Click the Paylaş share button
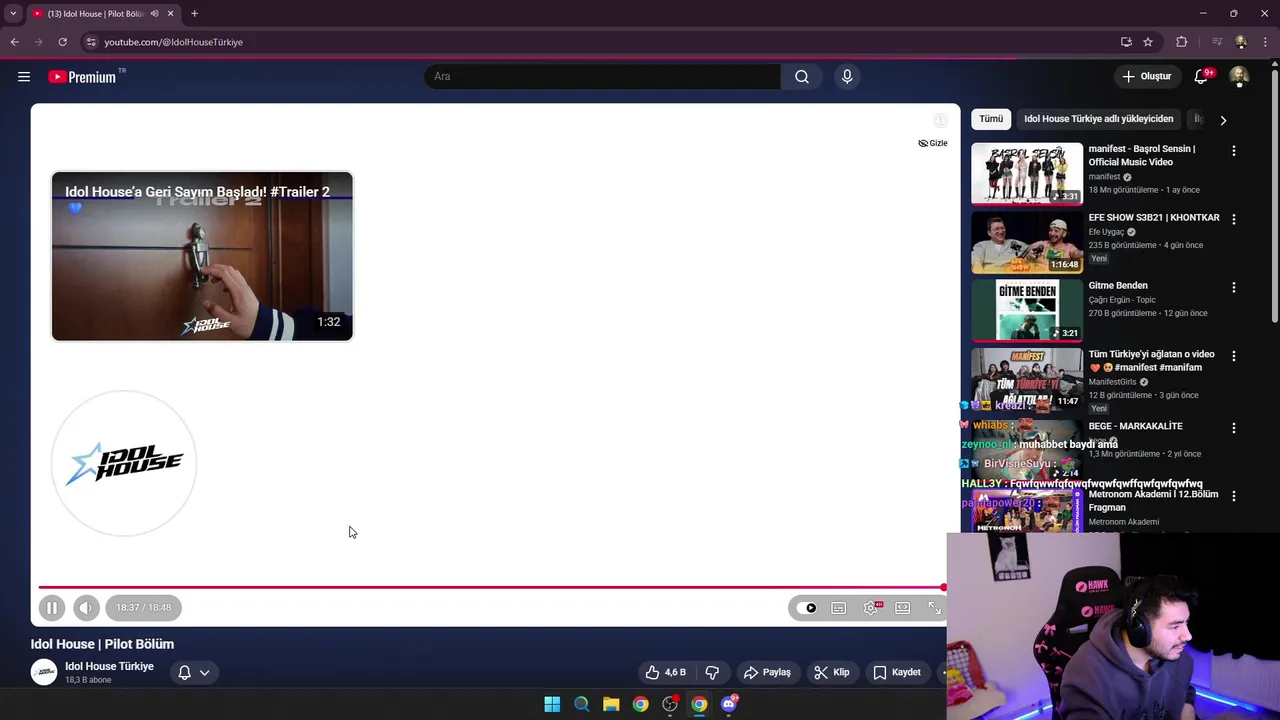1280x720 pixels. pyautogui.click(x=767, y=672)
